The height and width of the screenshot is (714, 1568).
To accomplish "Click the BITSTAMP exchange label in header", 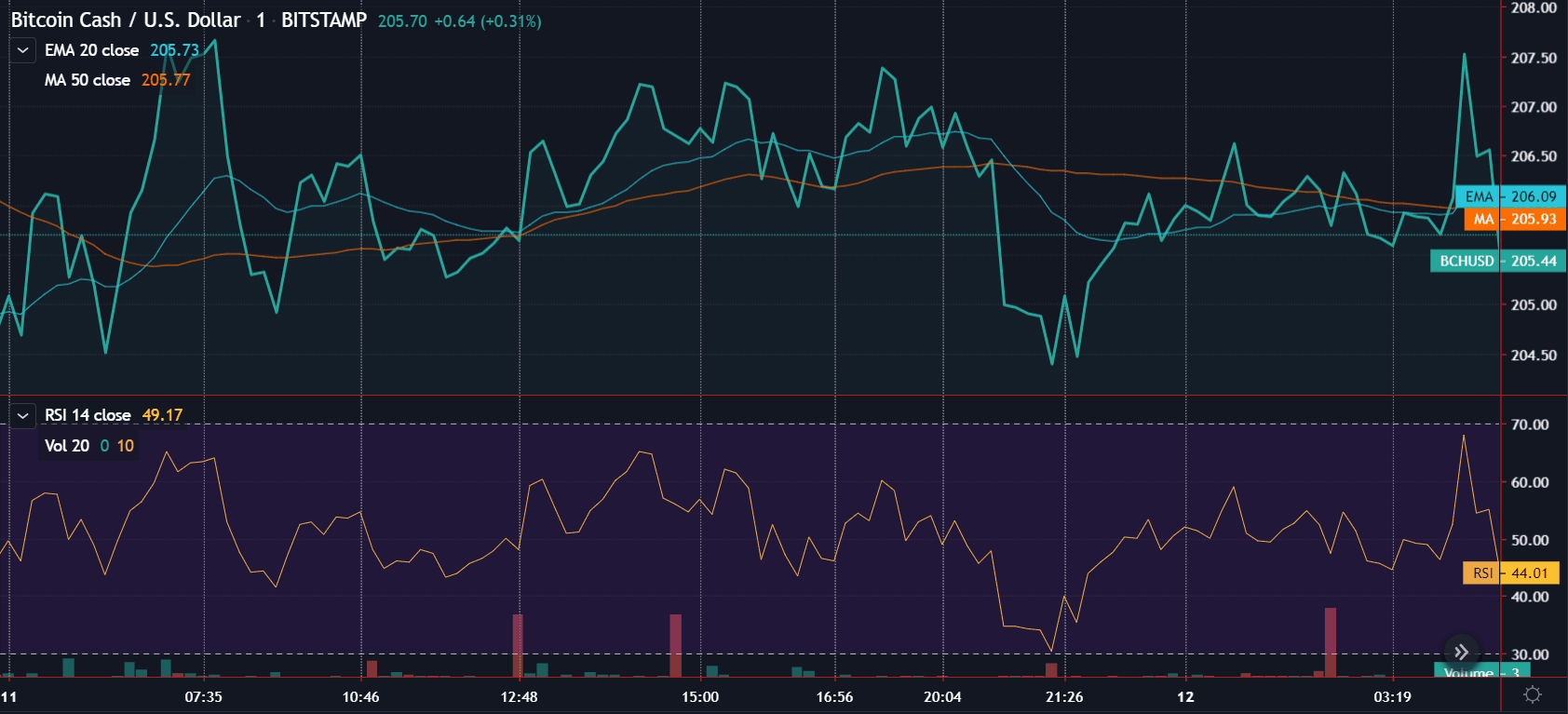I will click(324, 20).
